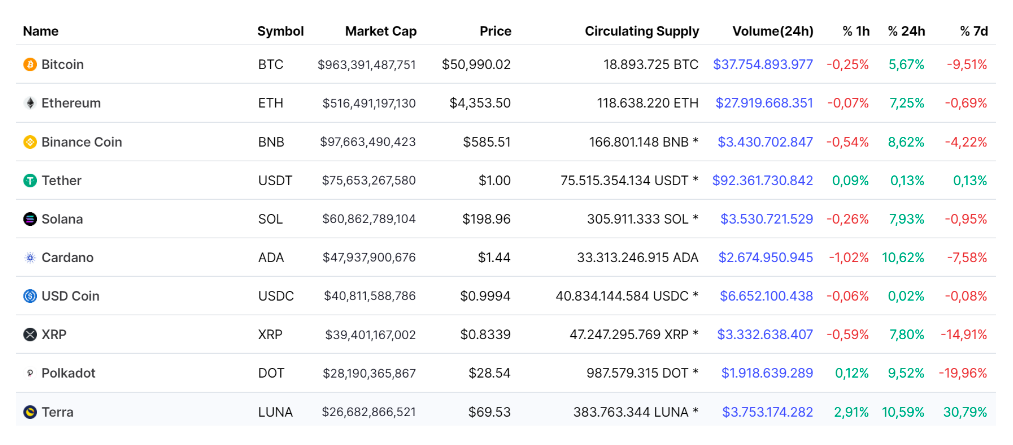Open Tether volume $92.361.730.842 link
This screenshot has height=445, width=1013.
point(762,180)
